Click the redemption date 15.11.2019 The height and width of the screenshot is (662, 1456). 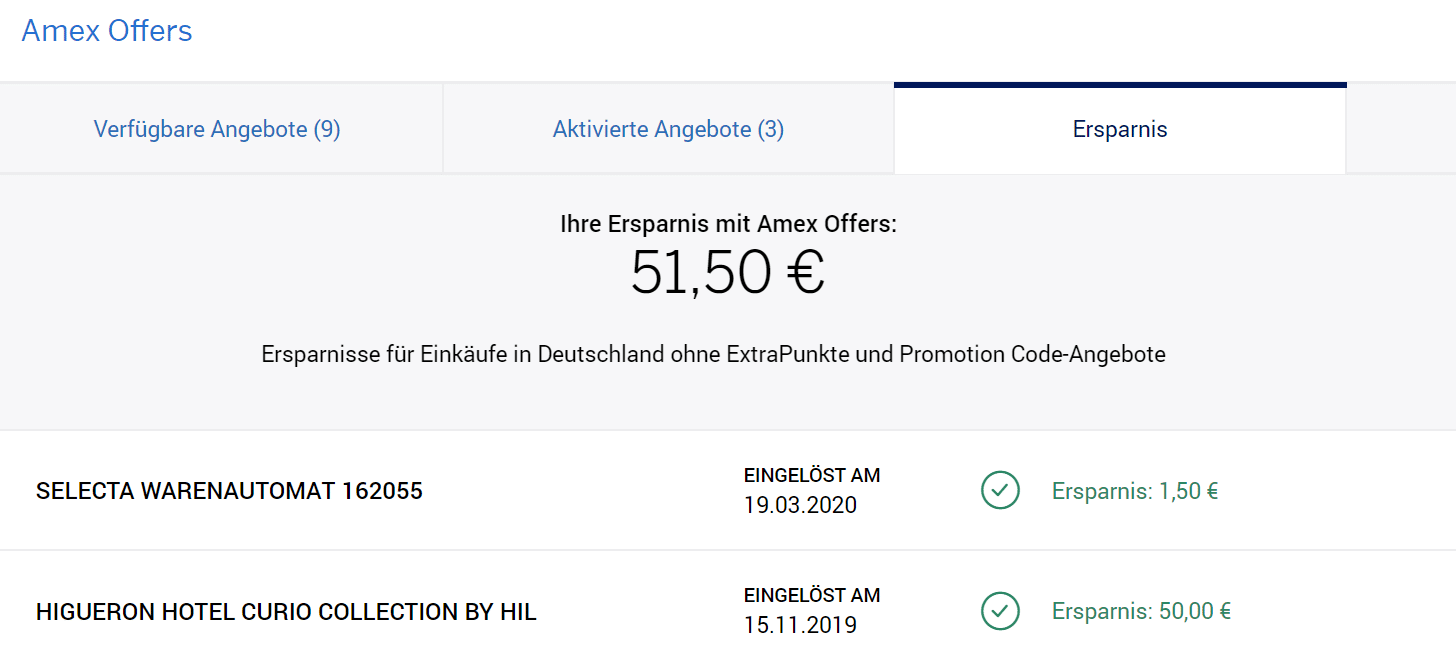click(800, 625)
